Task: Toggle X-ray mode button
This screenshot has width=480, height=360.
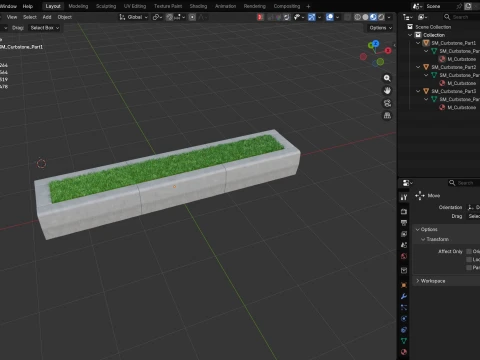Action: click(347, 17)
